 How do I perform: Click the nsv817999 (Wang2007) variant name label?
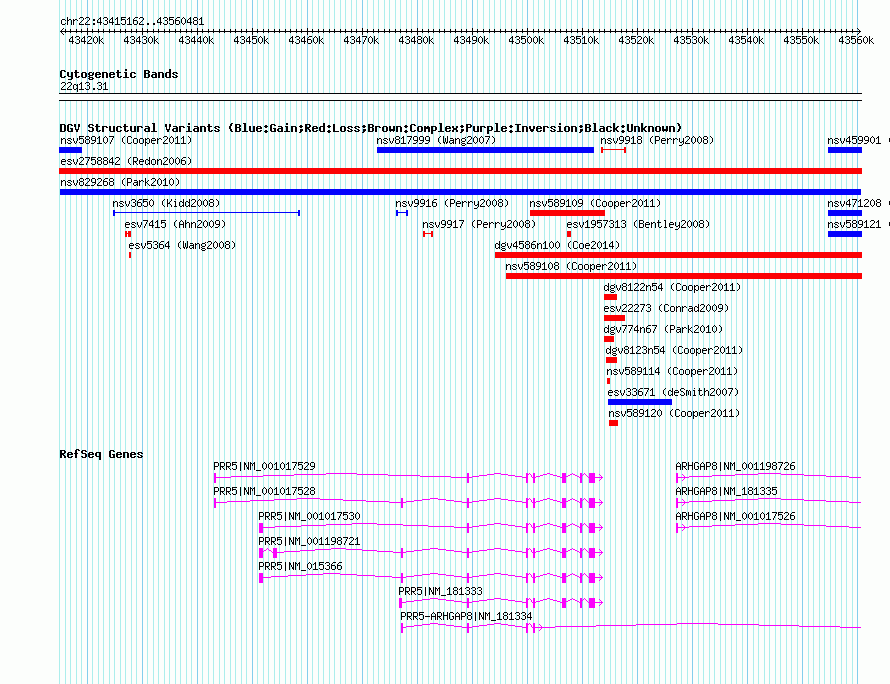pos(436,140)
